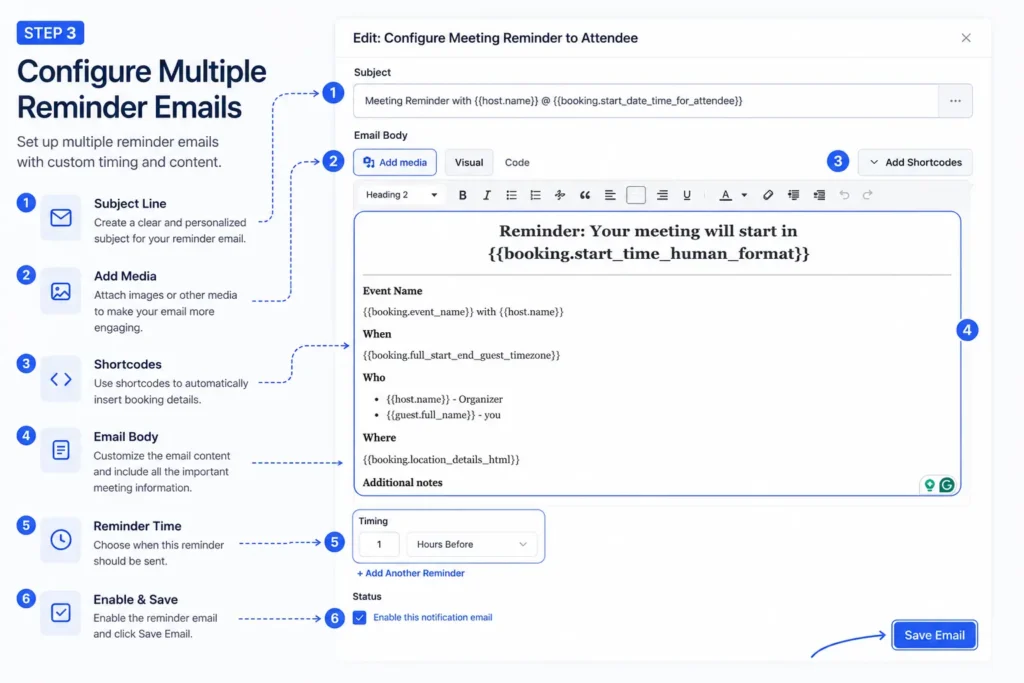Insert a bulleted list
The width and height of the screenshot is (1024, 683).
pos(511,195)
